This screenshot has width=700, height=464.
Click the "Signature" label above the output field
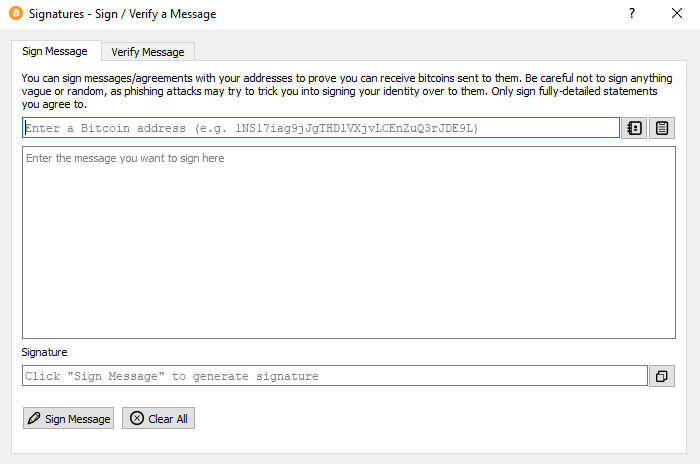tap(46, 352)
